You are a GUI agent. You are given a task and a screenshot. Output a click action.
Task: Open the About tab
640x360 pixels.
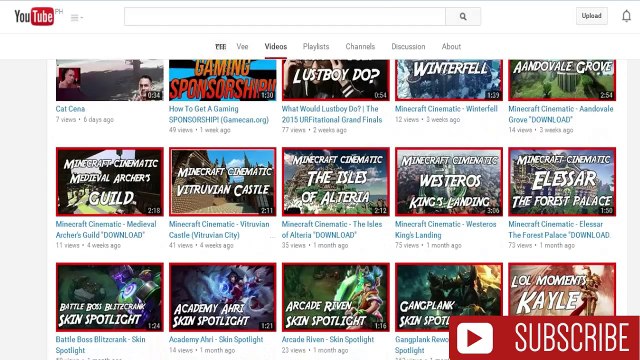[451, 47]
